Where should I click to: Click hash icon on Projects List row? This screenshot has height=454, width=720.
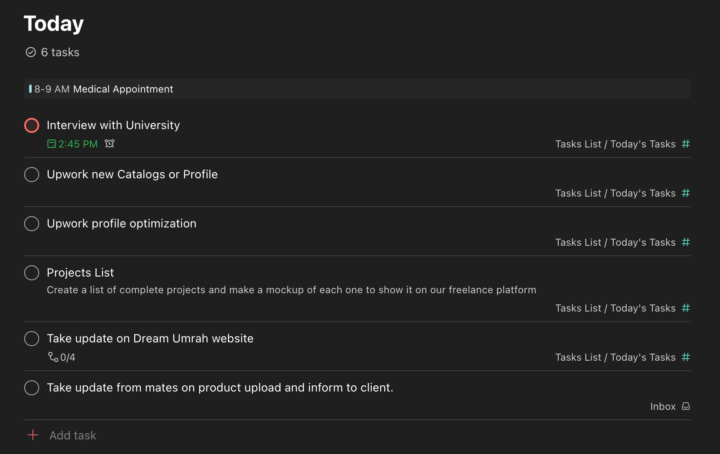point(685,308)
